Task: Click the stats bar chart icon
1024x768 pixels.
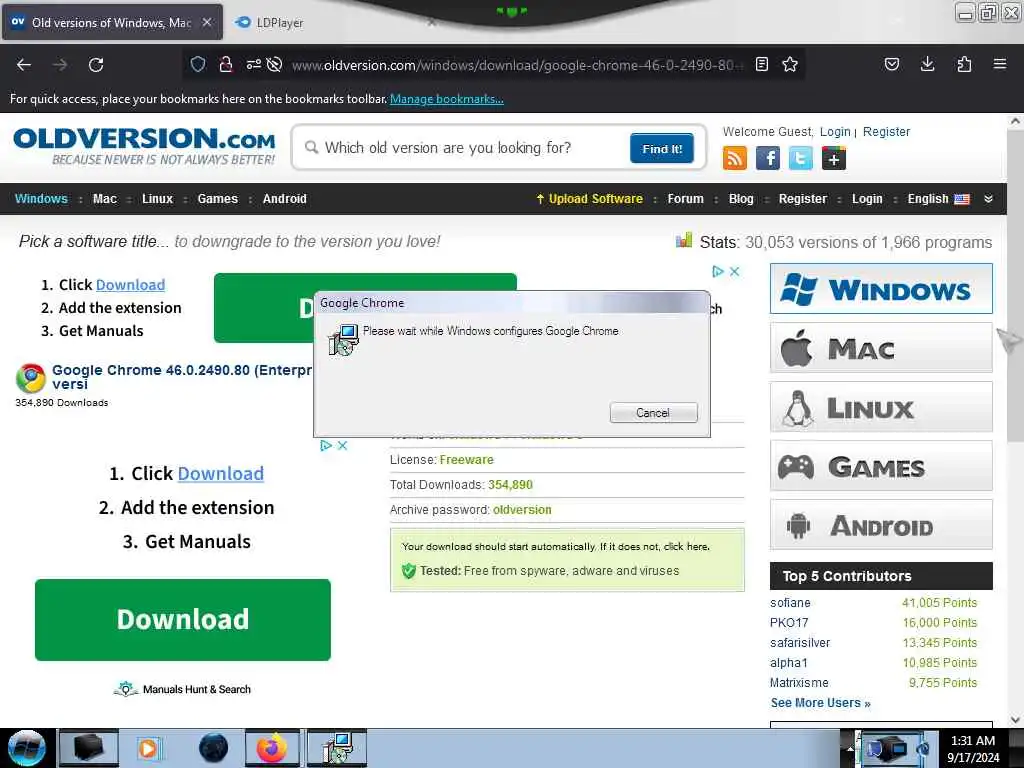Action: [684, 240]
